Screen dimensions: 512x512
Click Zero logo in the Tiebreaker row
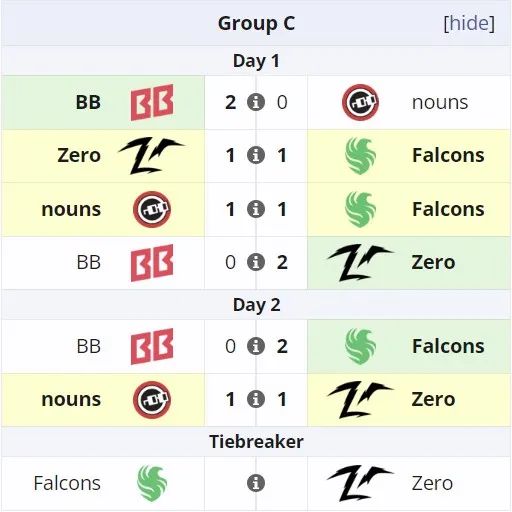pos(360,483)
